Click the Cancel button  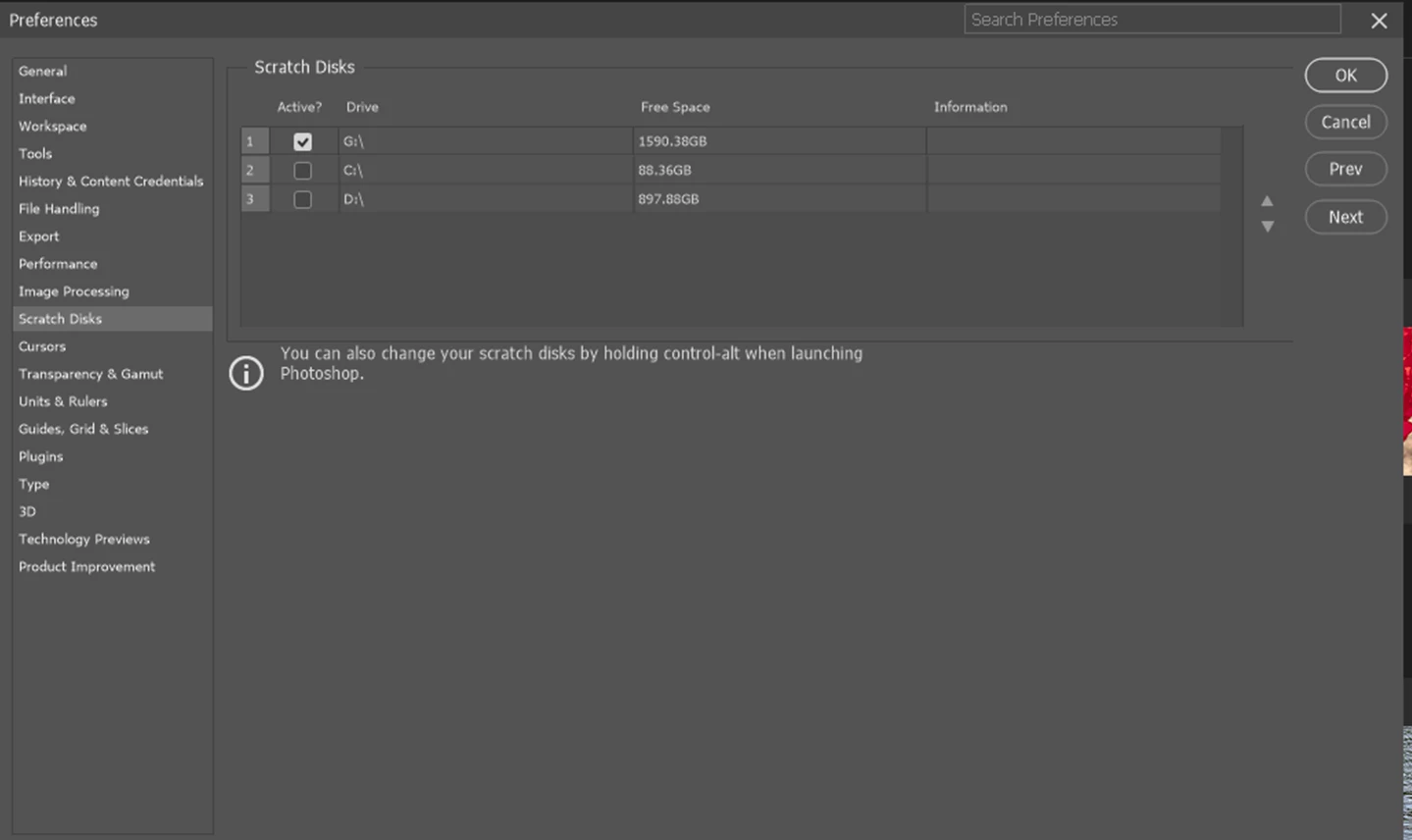click(1345, 122)
